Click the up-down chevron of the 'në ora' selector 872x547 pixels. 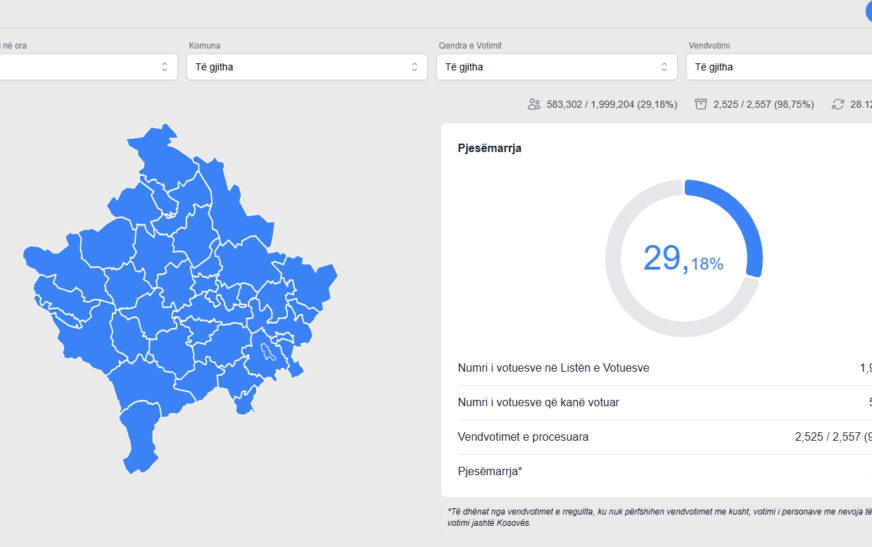point(165,67)
